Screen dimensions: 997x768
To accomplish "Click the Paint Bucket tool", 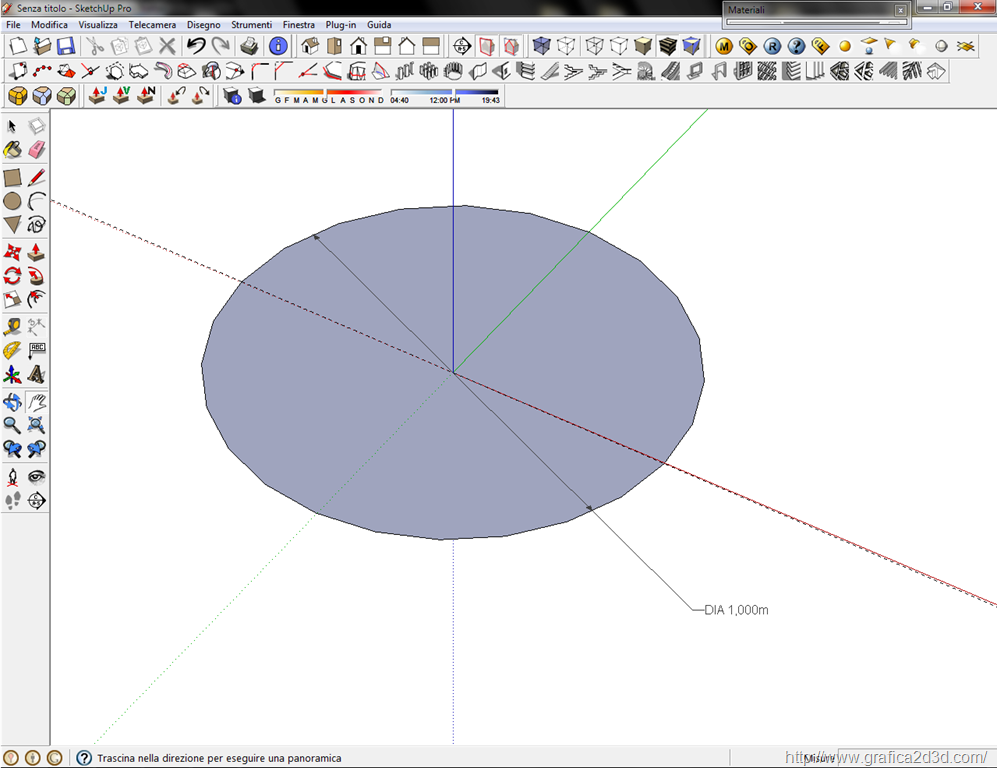I will pyautogui.click(x=12, y=150).
